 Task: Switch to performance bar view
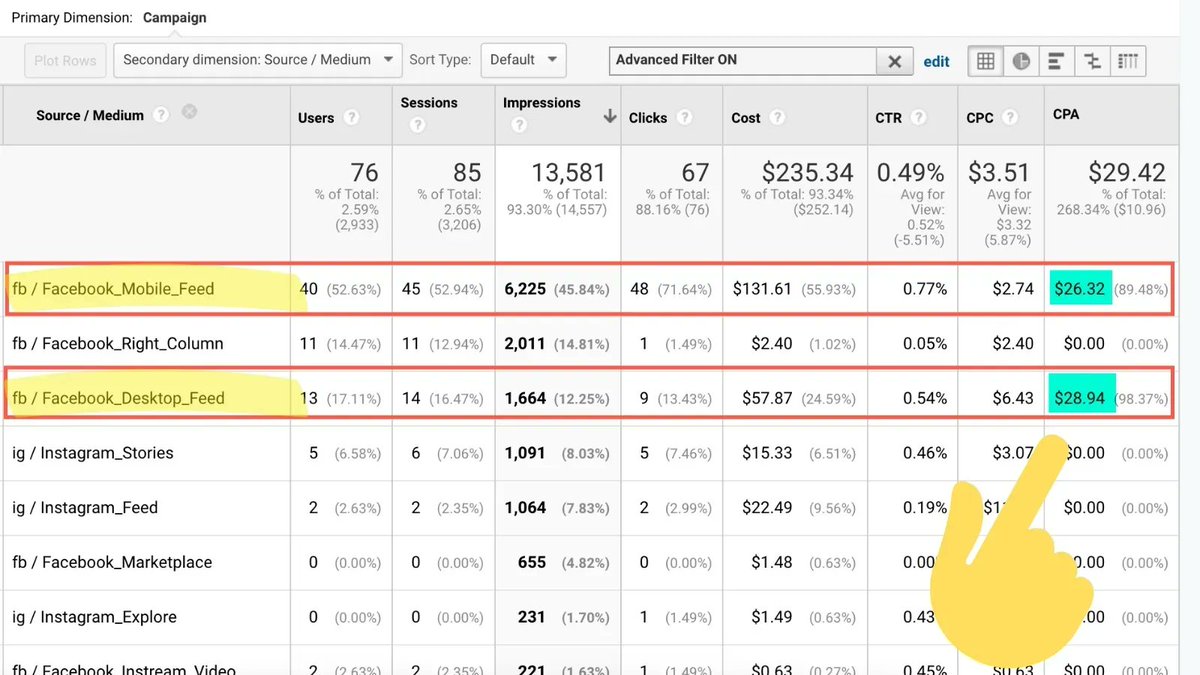[x=1056, y=61]
